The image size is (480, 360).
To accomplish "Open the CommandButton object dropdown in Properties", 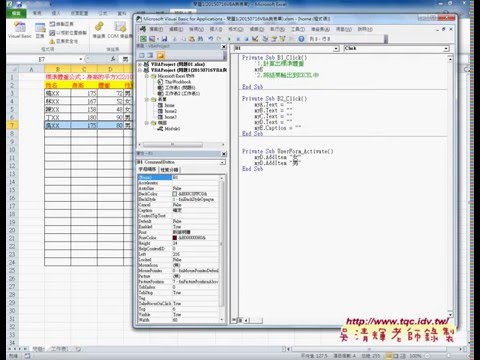I will point(222,162).
